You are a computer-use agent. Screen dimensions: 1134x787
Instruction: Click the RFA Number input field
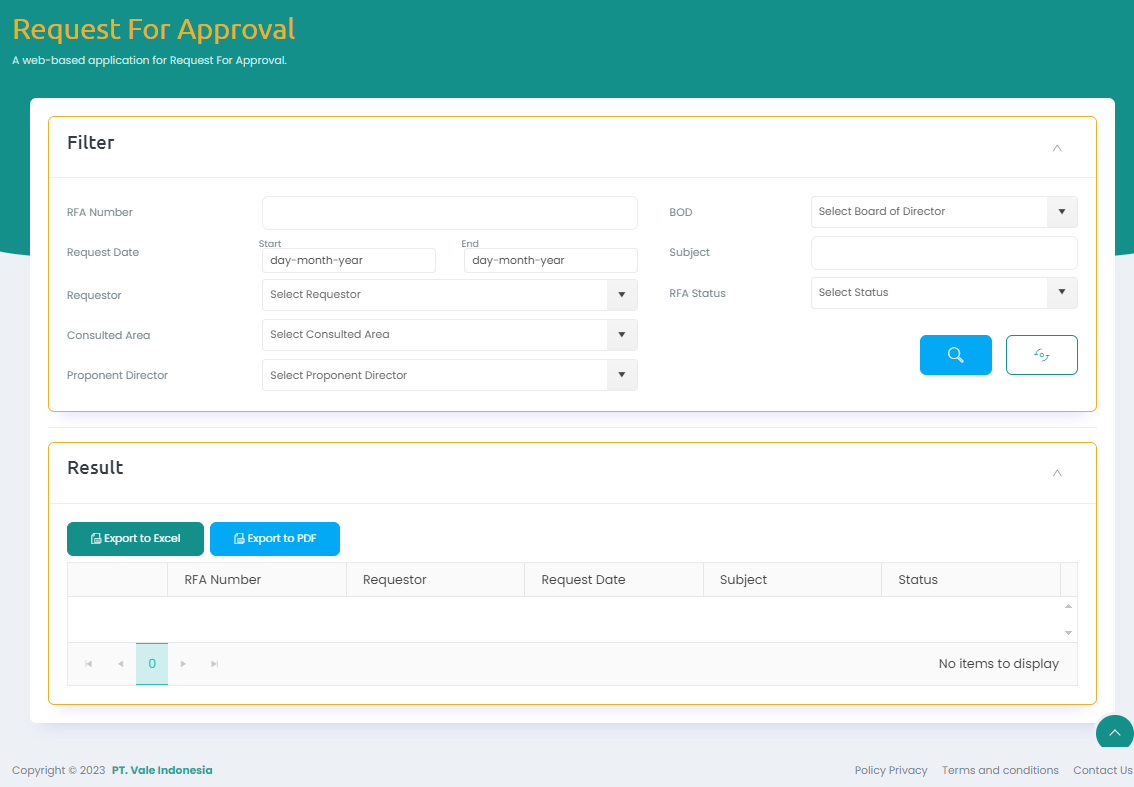click(449, 213)
